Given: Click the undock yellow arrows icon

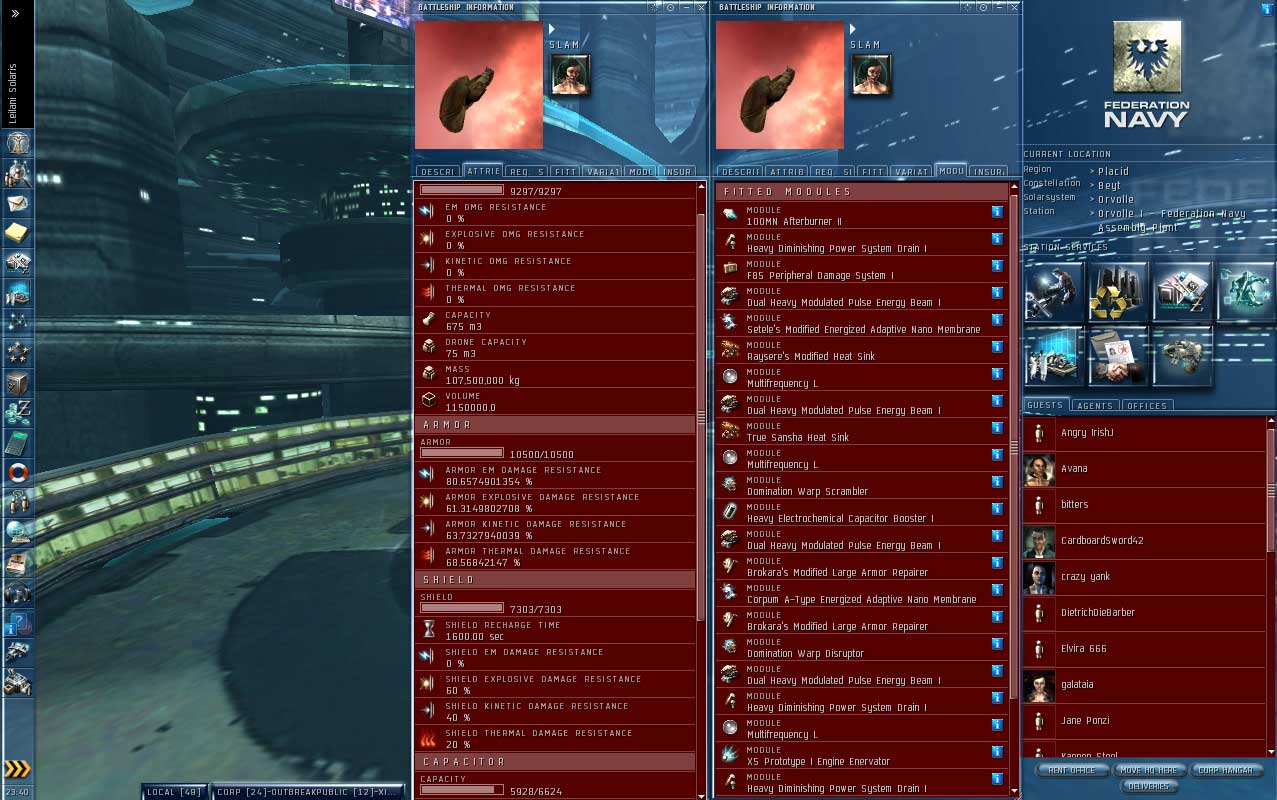Looking at the screenshot, I should 18,768.
